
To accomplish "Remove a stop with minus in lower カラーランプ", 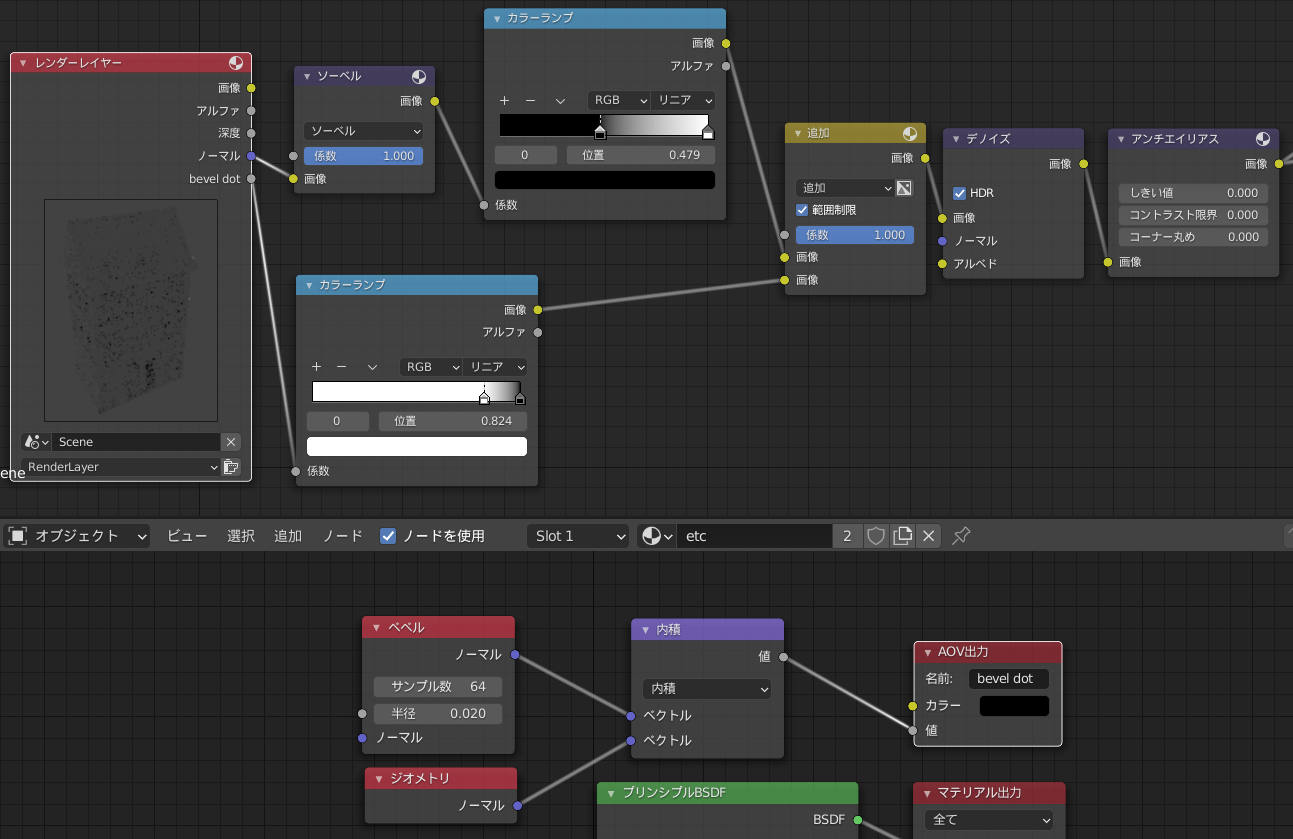I will point(342,367).
